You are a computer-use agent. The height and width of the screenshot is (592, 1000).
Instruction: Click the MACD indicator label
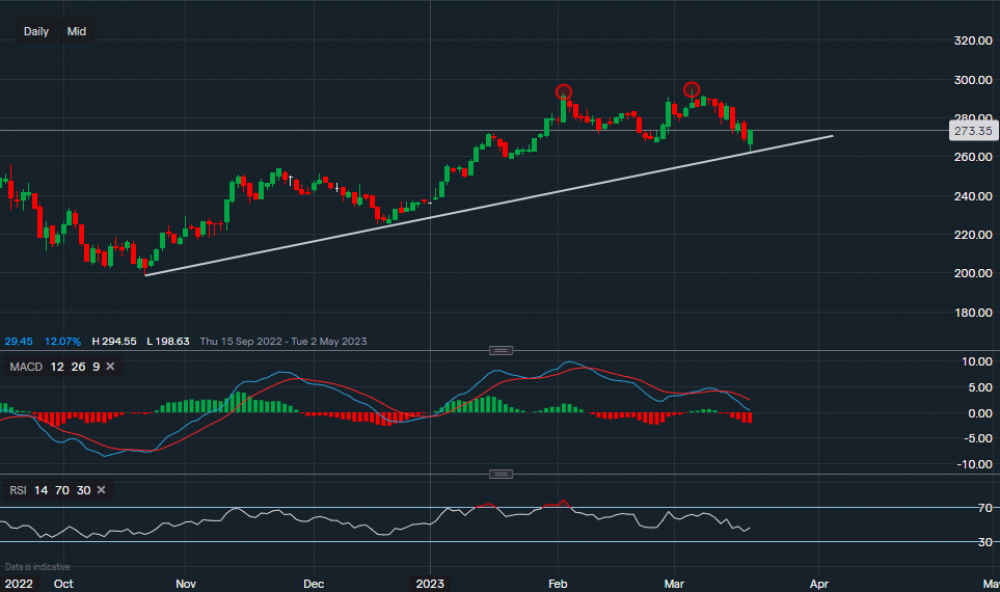coord(25,367)
